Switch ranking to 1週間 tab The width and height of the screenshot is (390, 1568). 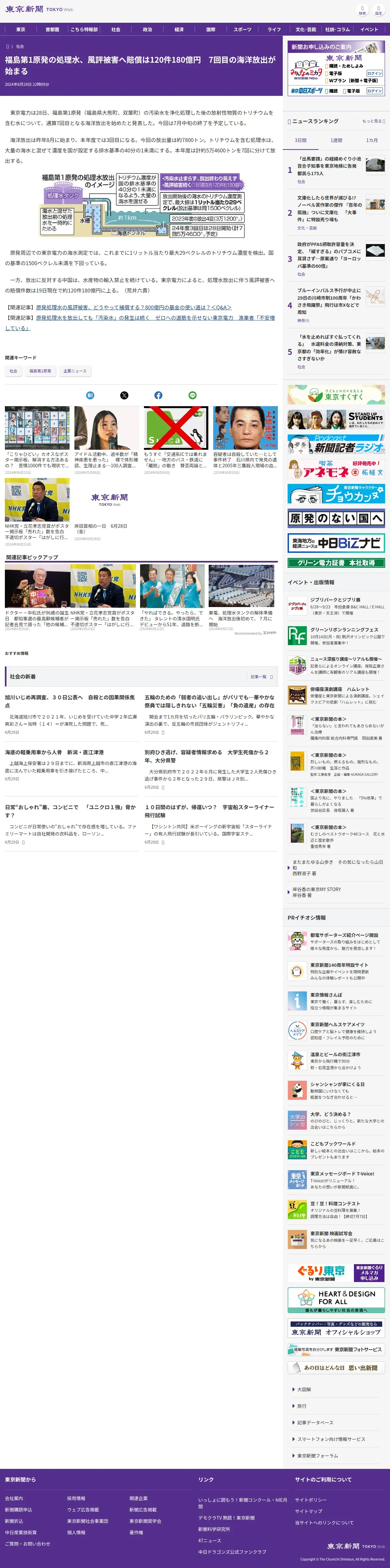336,141
